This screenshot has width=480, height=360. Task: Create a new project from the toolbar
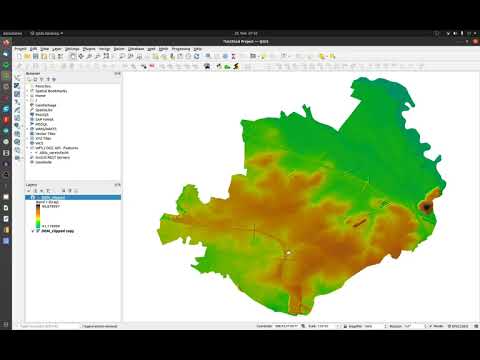tap(19, 57)
